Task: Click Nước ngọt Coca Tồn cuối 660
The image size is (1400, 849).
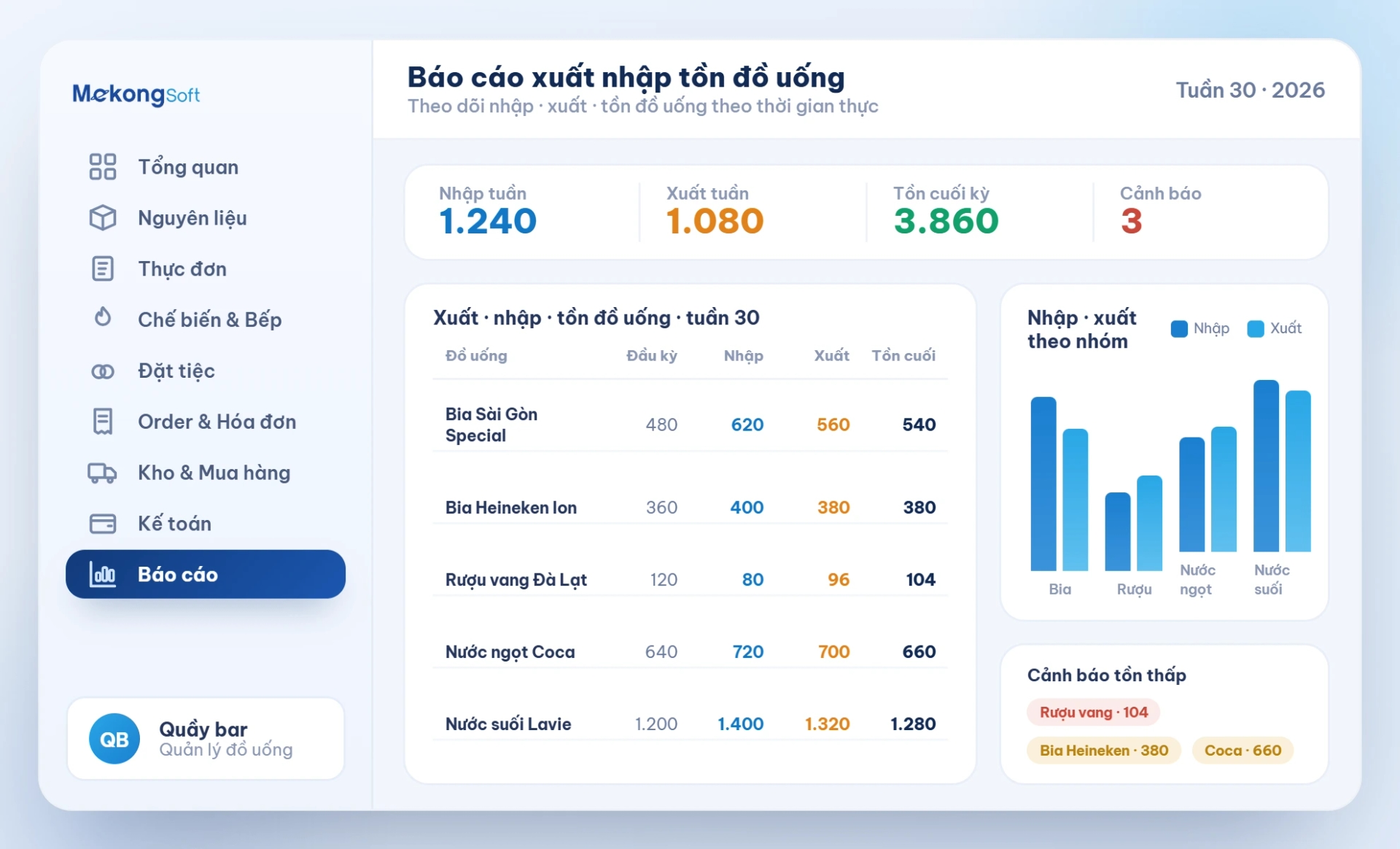Action: pyautogui.click(x=919, y=652)
